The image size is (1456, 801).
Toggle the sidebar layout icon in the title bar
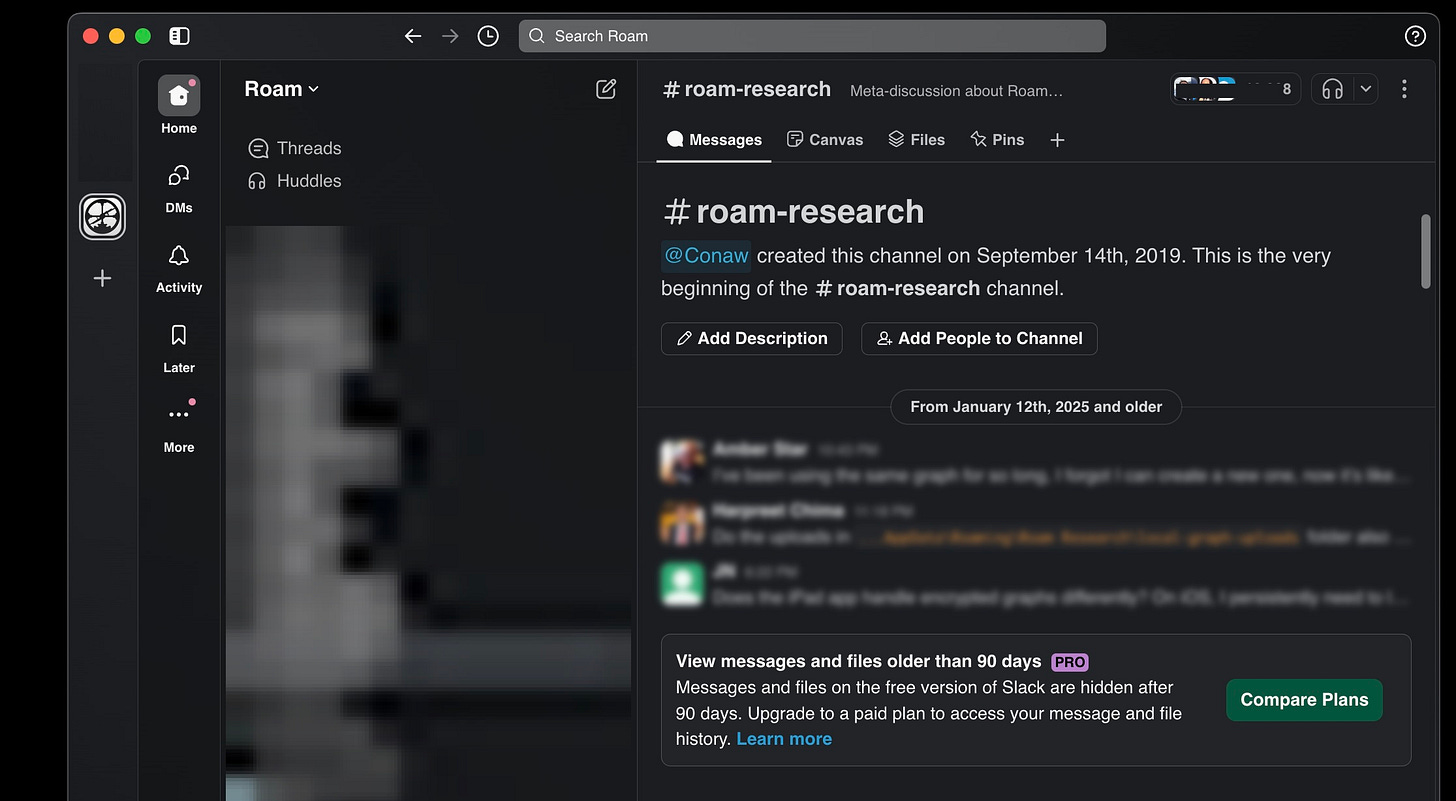click(x=179, y=36)
